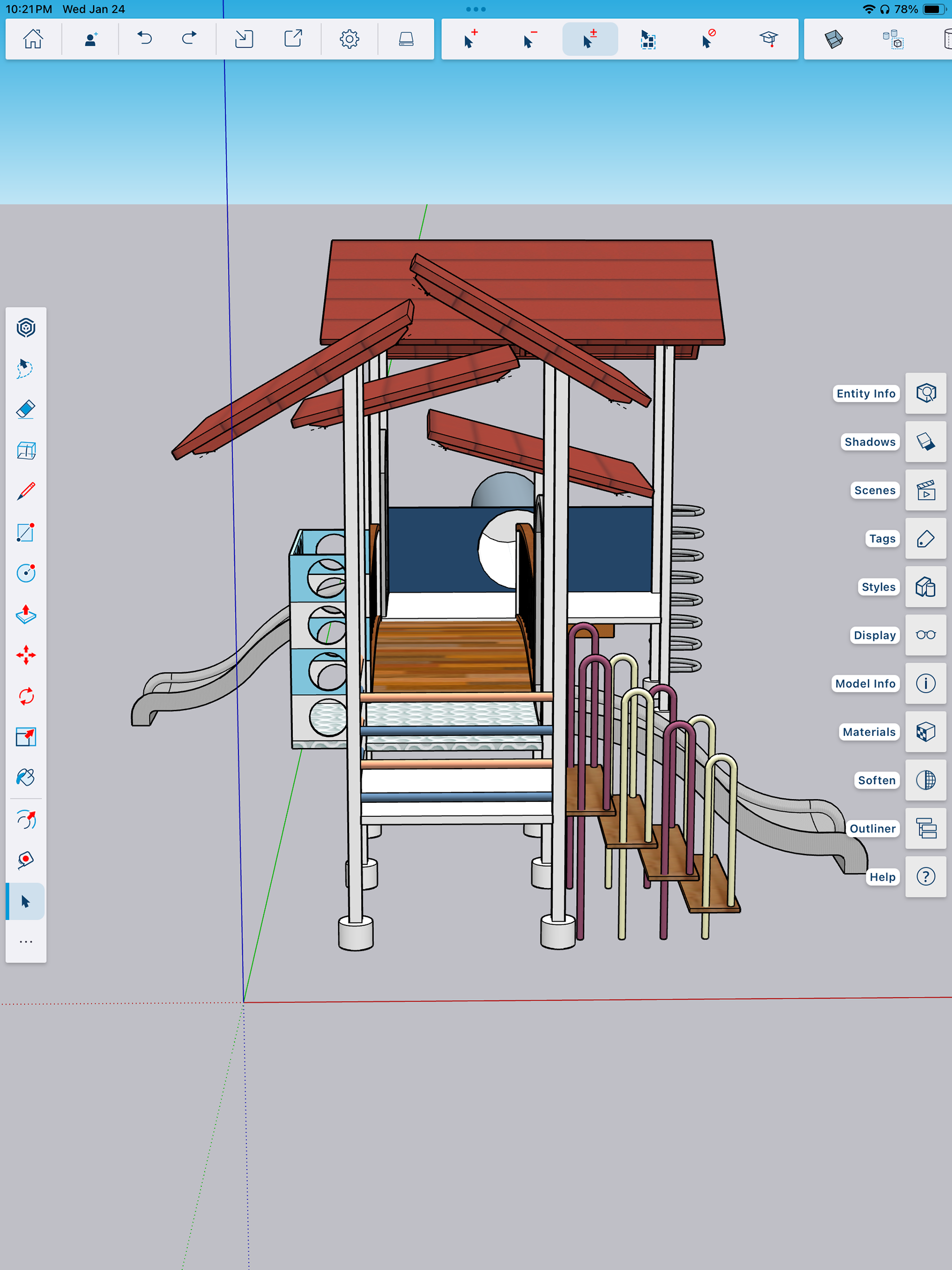Activate the Move tool
The image size is (952, 1270).
[26, 655]
